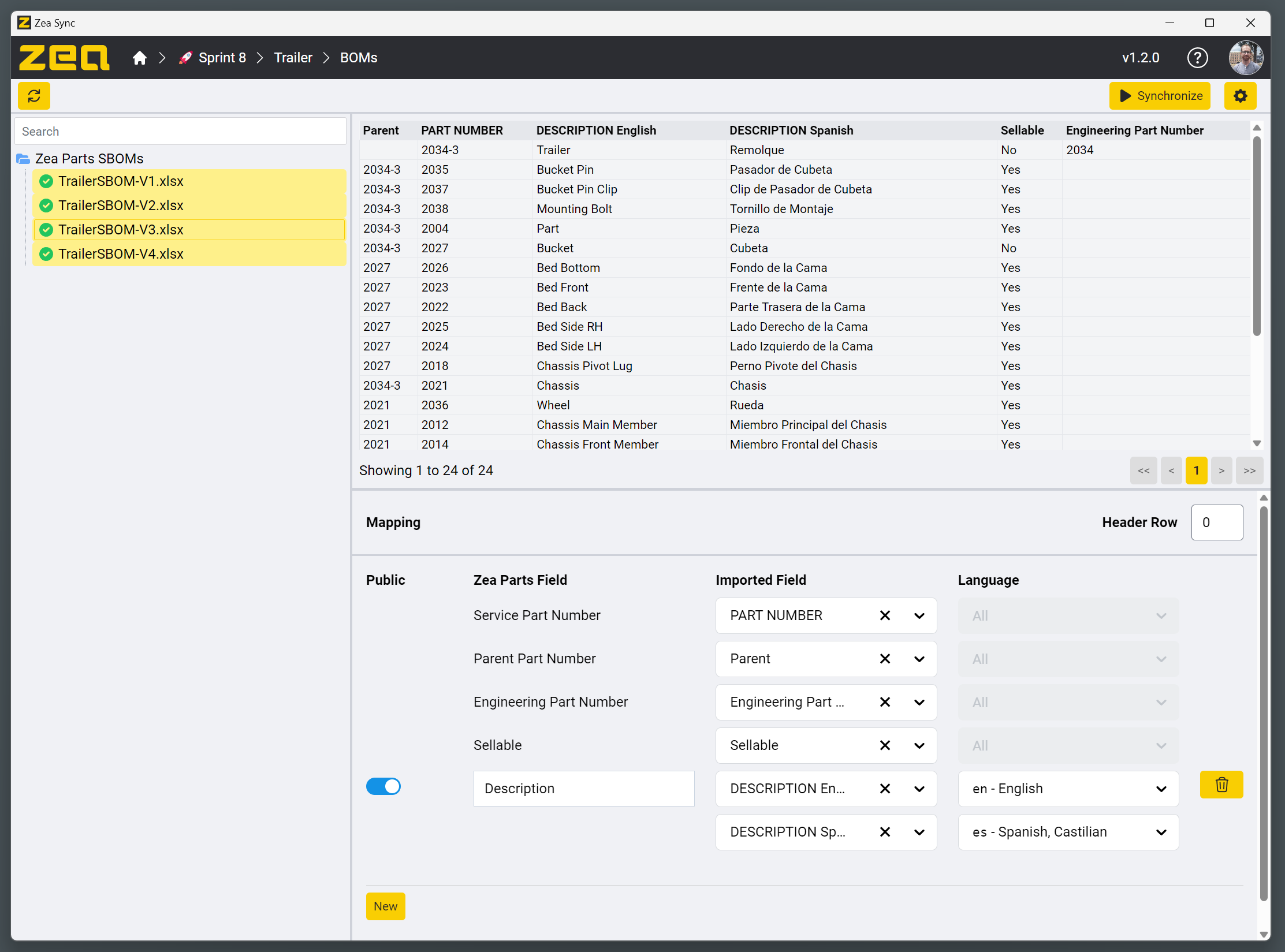Open help via question mark icon

point(1197,58)
